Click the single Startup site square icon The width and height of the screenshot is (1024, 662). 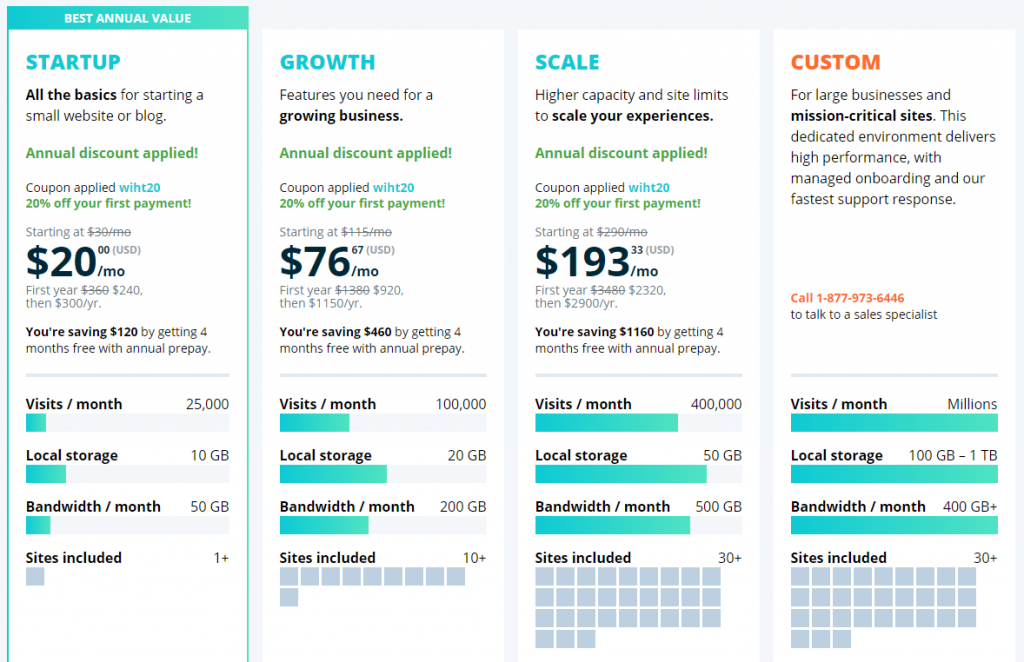point(35,576)
